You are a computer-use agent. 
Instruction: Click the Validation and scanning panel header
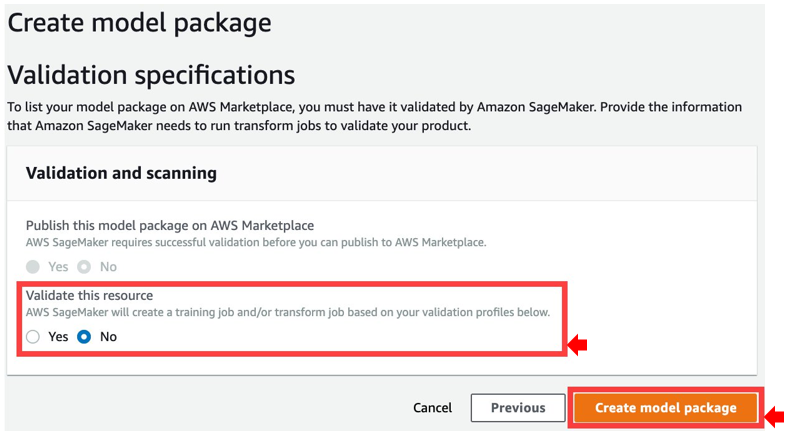pyautogui.click(x=121, y=173)
